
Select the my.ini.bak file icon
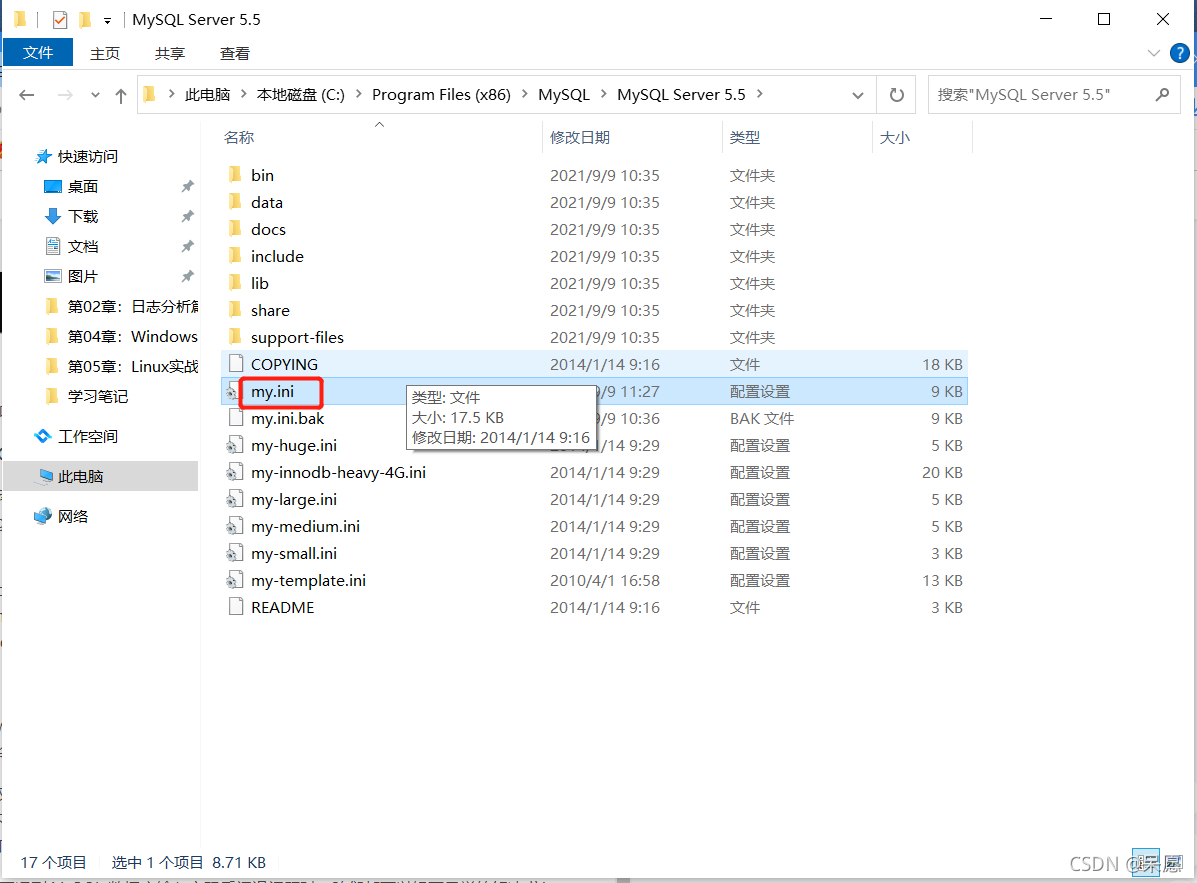point(236,418)
